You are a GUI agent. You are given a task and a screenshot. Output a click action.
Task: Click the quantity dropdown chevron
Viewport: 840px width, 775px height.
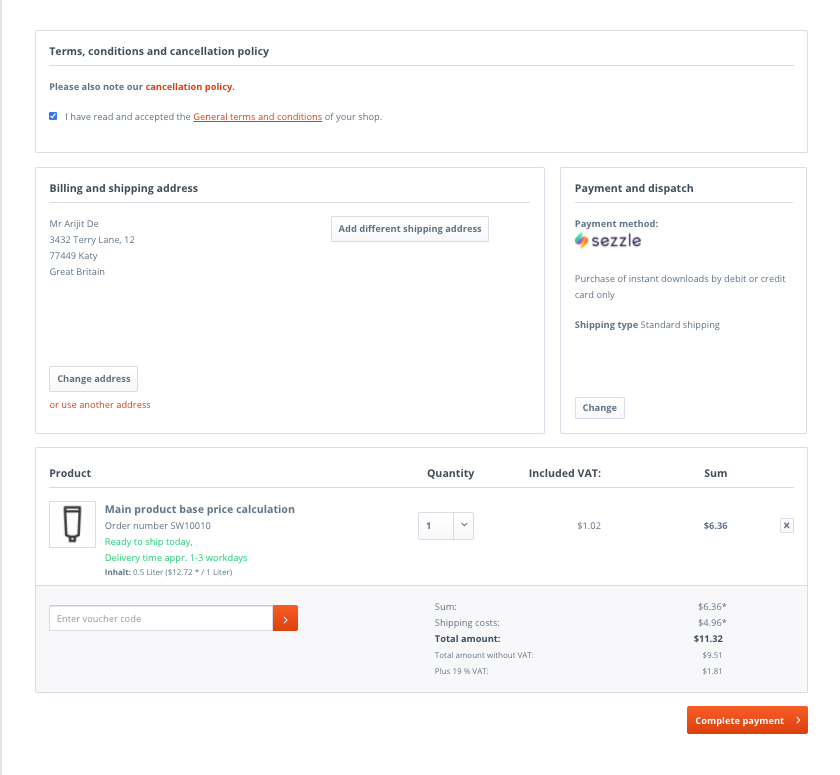(x=462, y=525)
